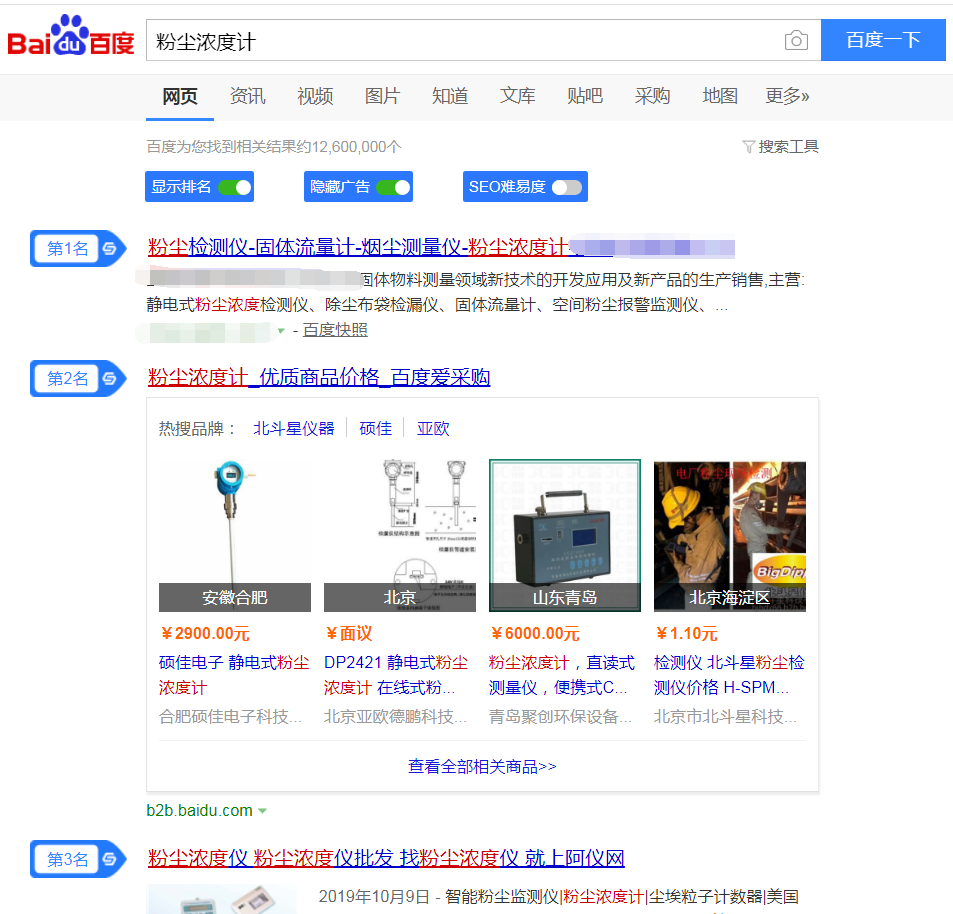The image size is (953, 914).
Task: Click seller 青岛聚创环保设备...
Action: 560,717
